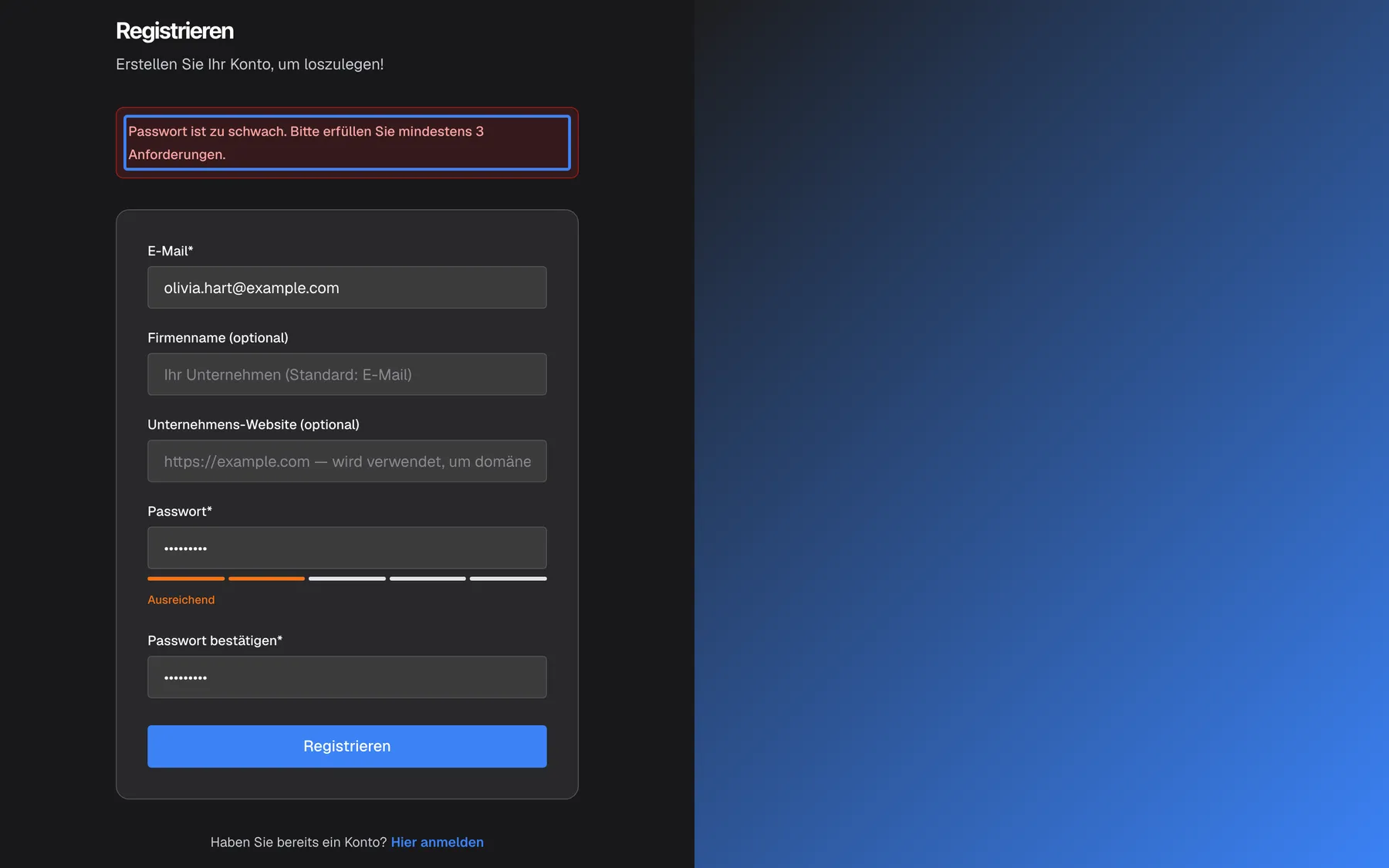Open the Hier anmelden link
The image size is (1389, 868).
click(438, 842)
